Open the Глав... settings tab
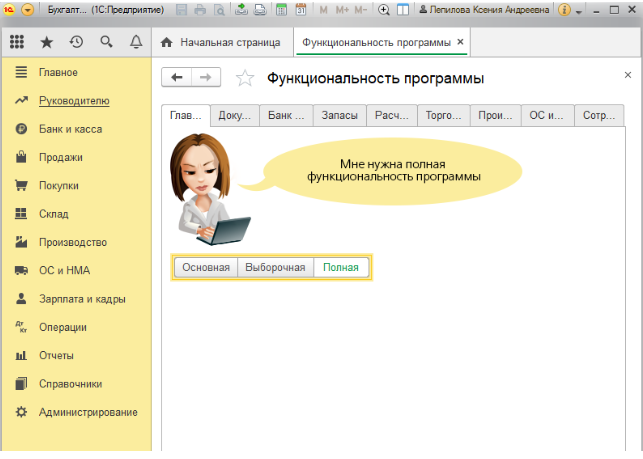The height and width of the screenshot is (459, 643). point(186,116)
